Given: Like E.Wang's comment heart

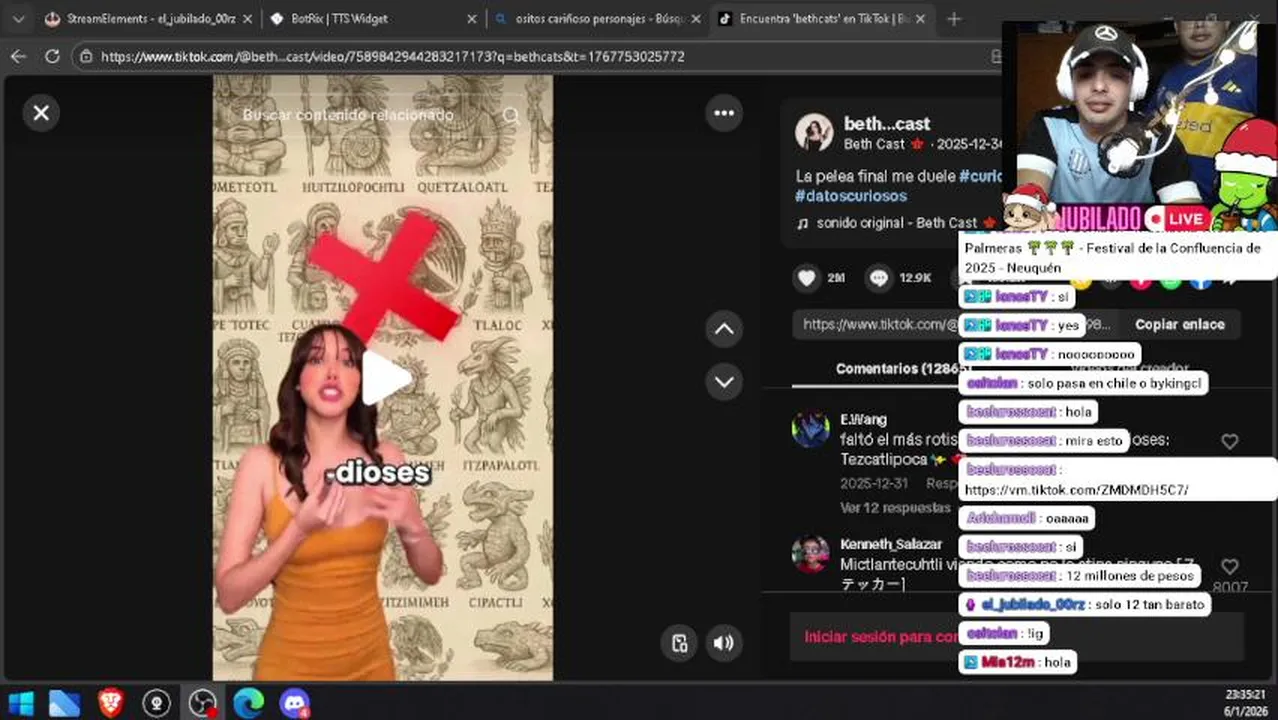Looking at the screenshot, I should (x=1230, y=441).
